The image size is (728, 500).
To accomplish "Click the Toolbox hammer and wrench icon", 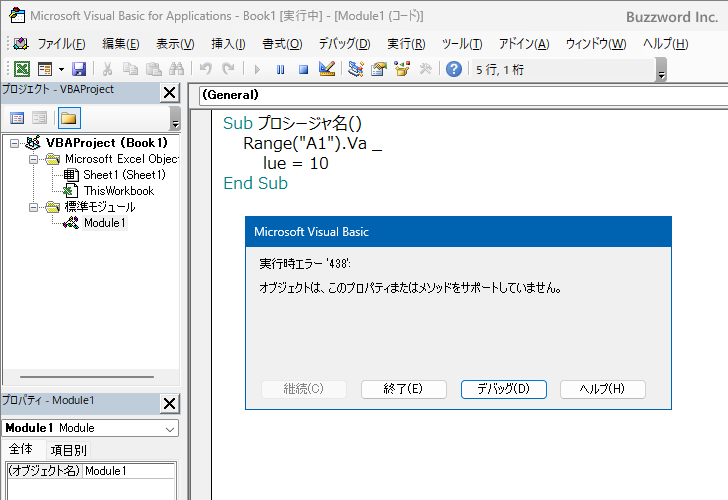I will pos(425,69).
